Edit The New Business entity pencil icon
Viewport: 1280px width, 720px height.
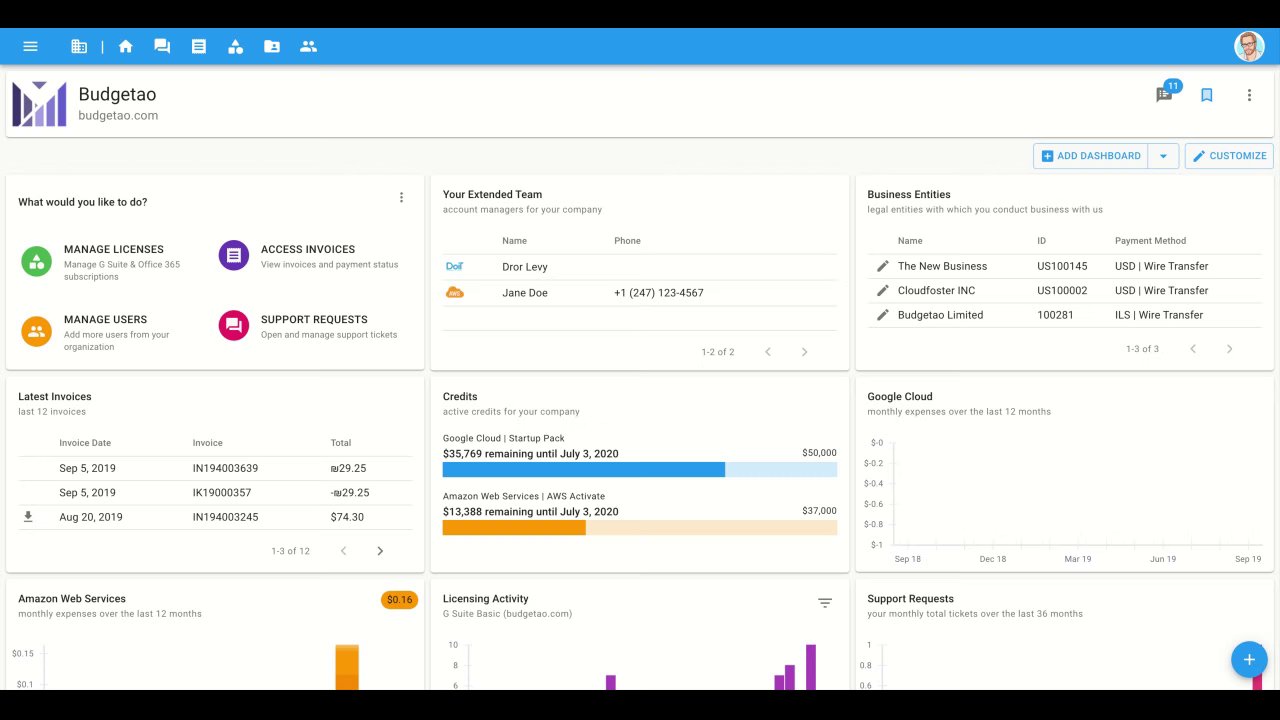882,266
